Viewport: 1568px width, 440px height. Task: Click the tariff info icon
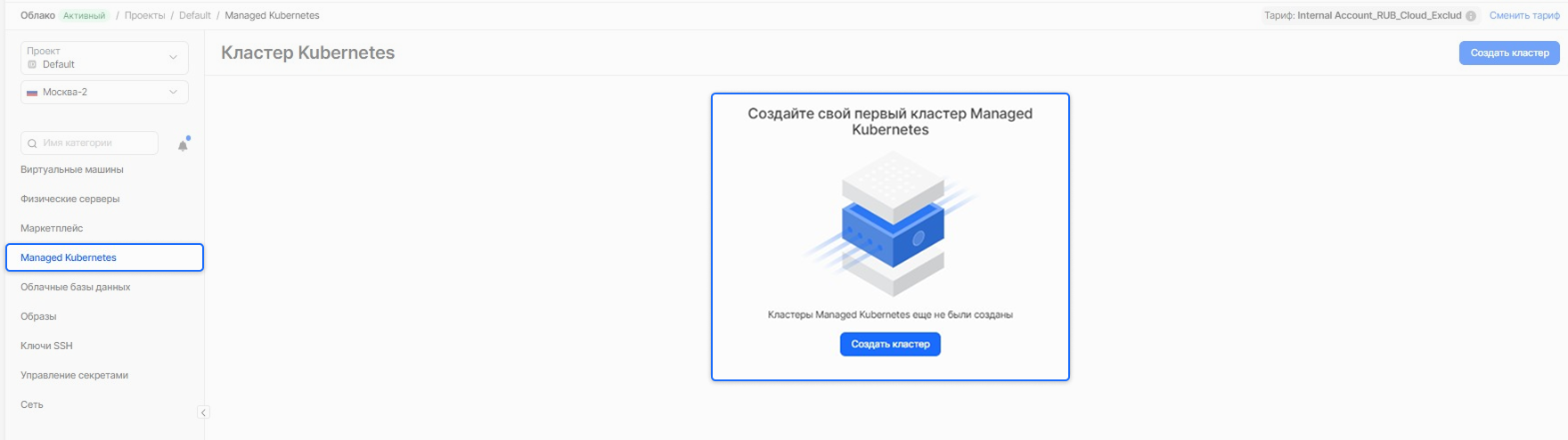tap(1471, 16)
